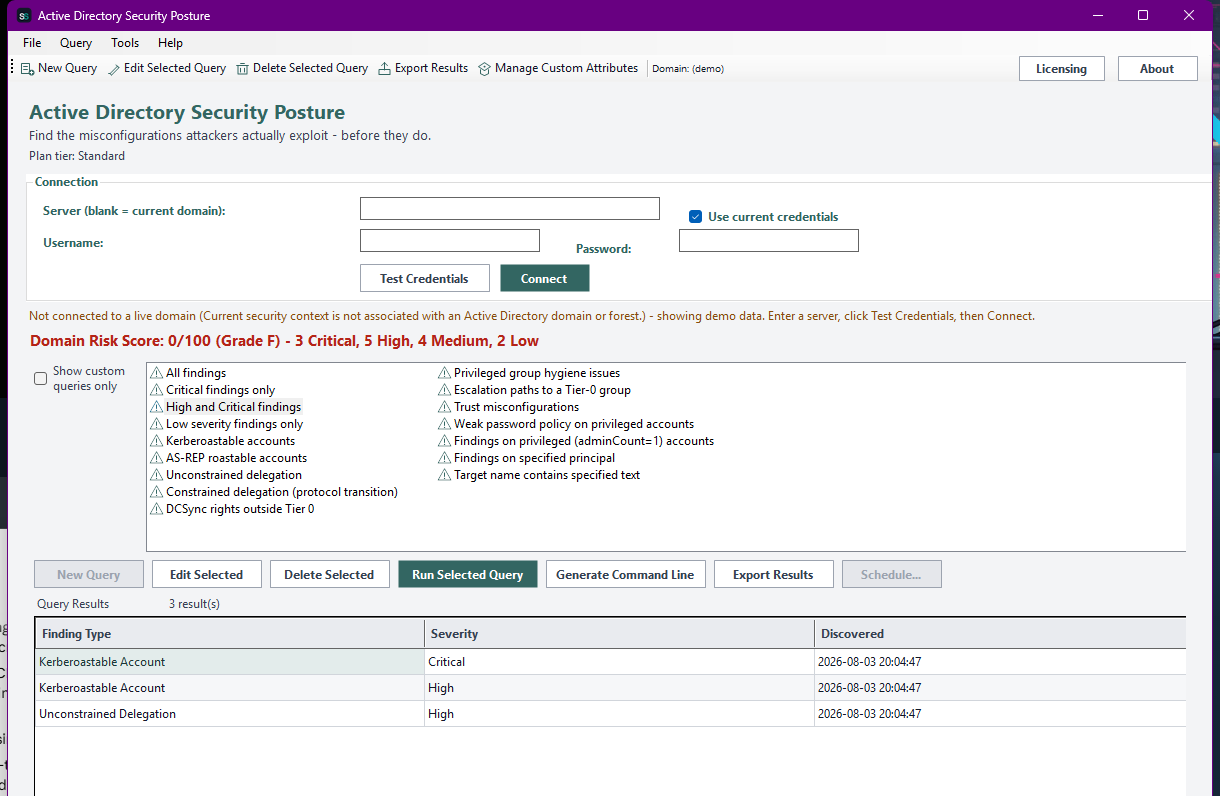Click warning icon beside Weak password policy query
Screen dimensions: 1220x796
pyautogui.click(x=445, y=424)
